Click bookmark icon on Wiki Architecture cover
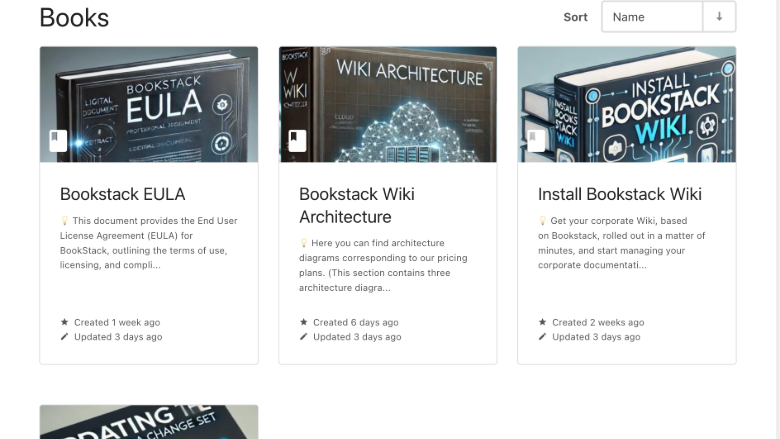 (x=297, y=141)
